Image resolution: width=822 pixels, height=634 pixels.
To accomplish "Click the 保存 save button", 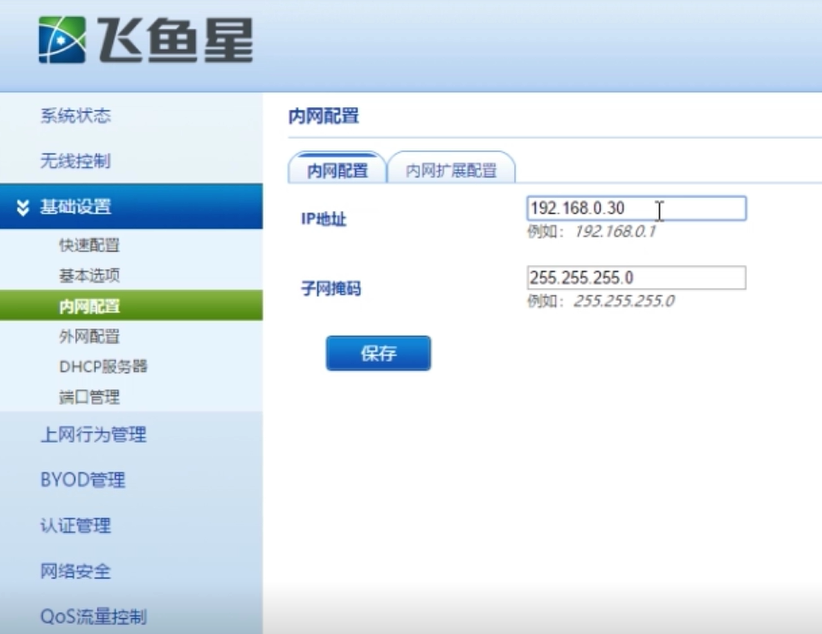I will (377, 352).
